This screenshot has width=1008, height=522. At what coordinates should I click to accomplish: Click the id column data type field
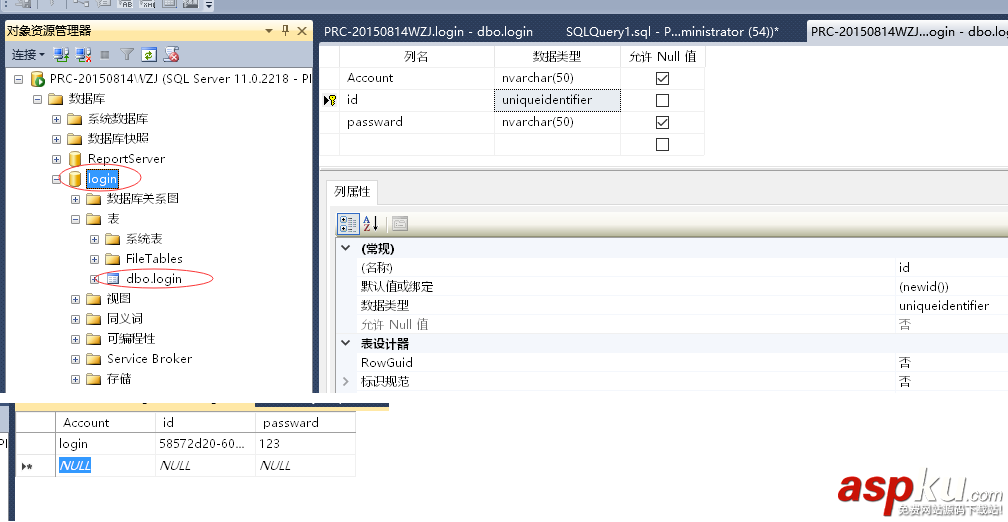557,100
